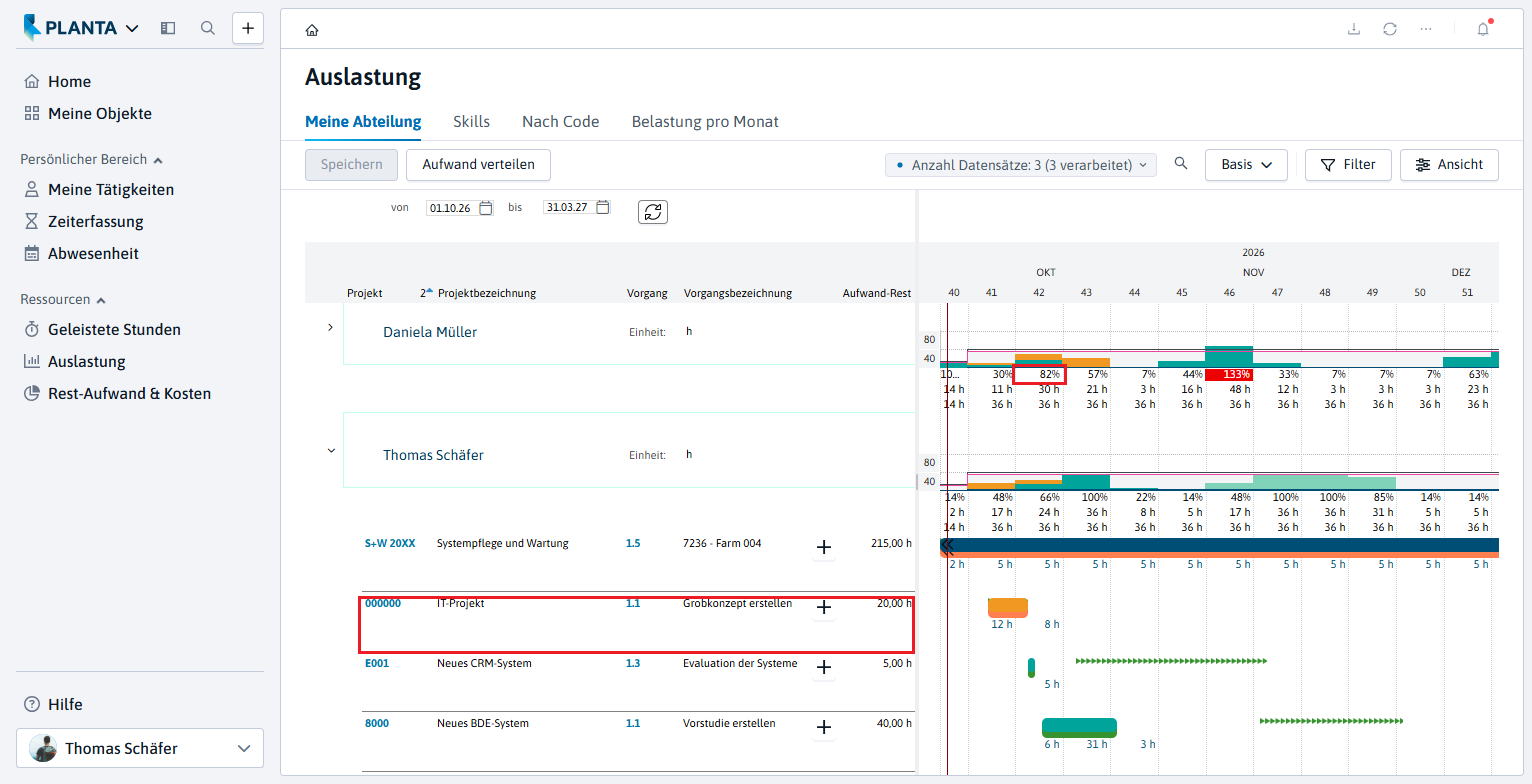
Task: Open calendar picker for the von date
Action: [486, 208]
